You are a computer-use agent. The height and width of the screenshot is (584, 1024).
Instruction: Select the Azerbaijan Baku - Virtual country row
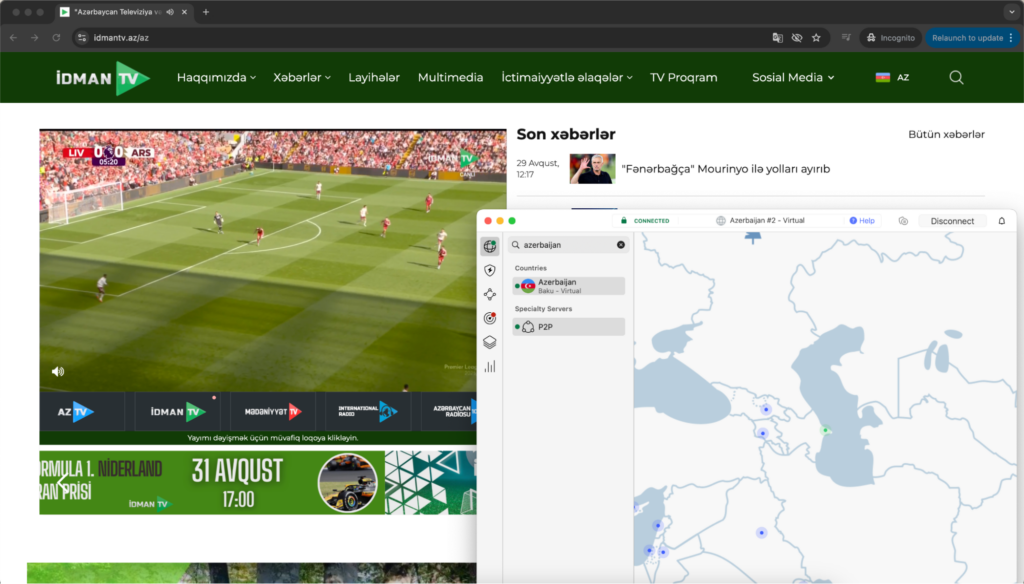coord(568,286)
